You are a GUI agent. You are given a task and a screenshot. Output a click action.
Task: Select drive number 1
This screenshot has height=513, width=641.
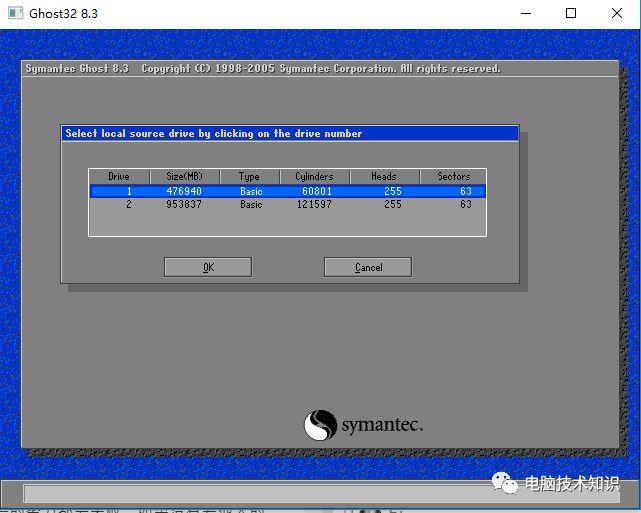(129, 191)
